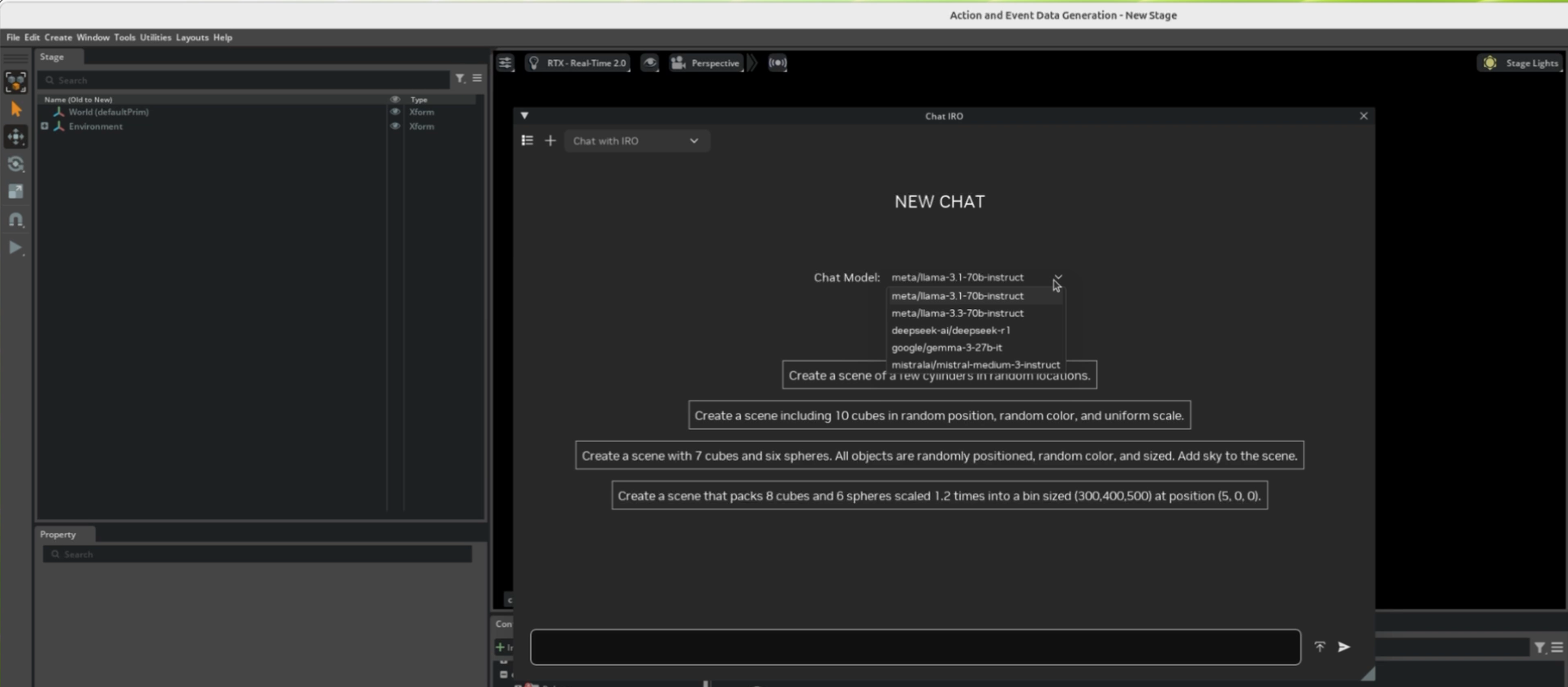
Task: Click the Stage panel search field
Action: [x=244, y=79]
